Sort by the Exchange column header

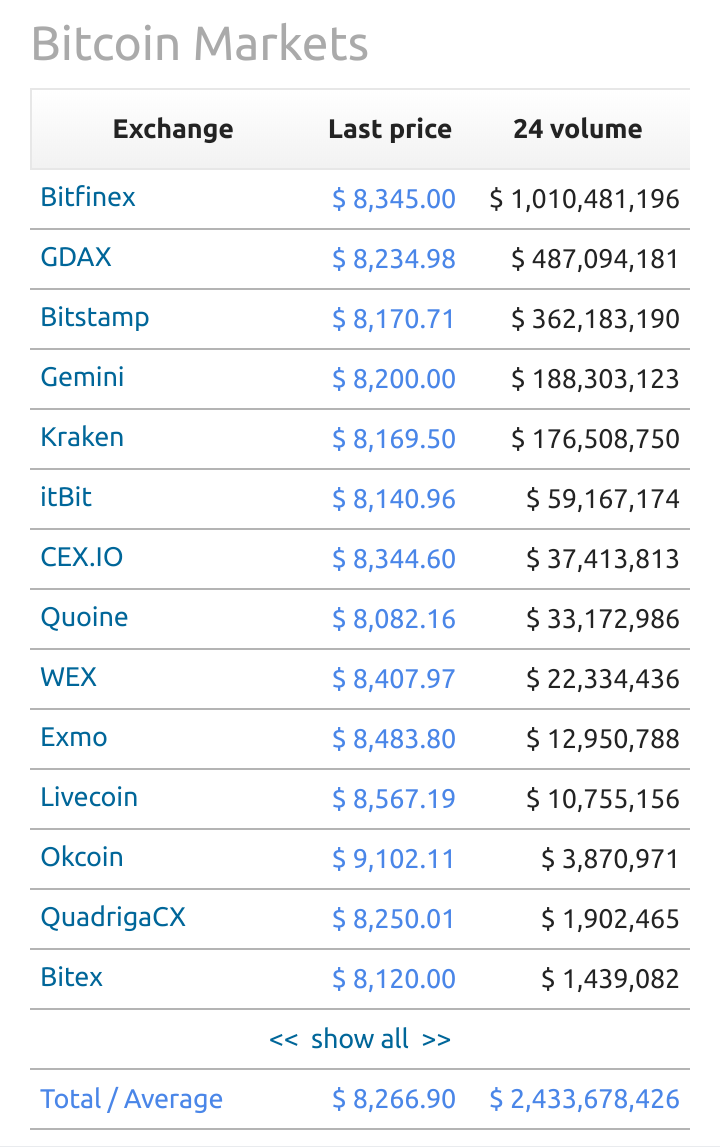173,129
